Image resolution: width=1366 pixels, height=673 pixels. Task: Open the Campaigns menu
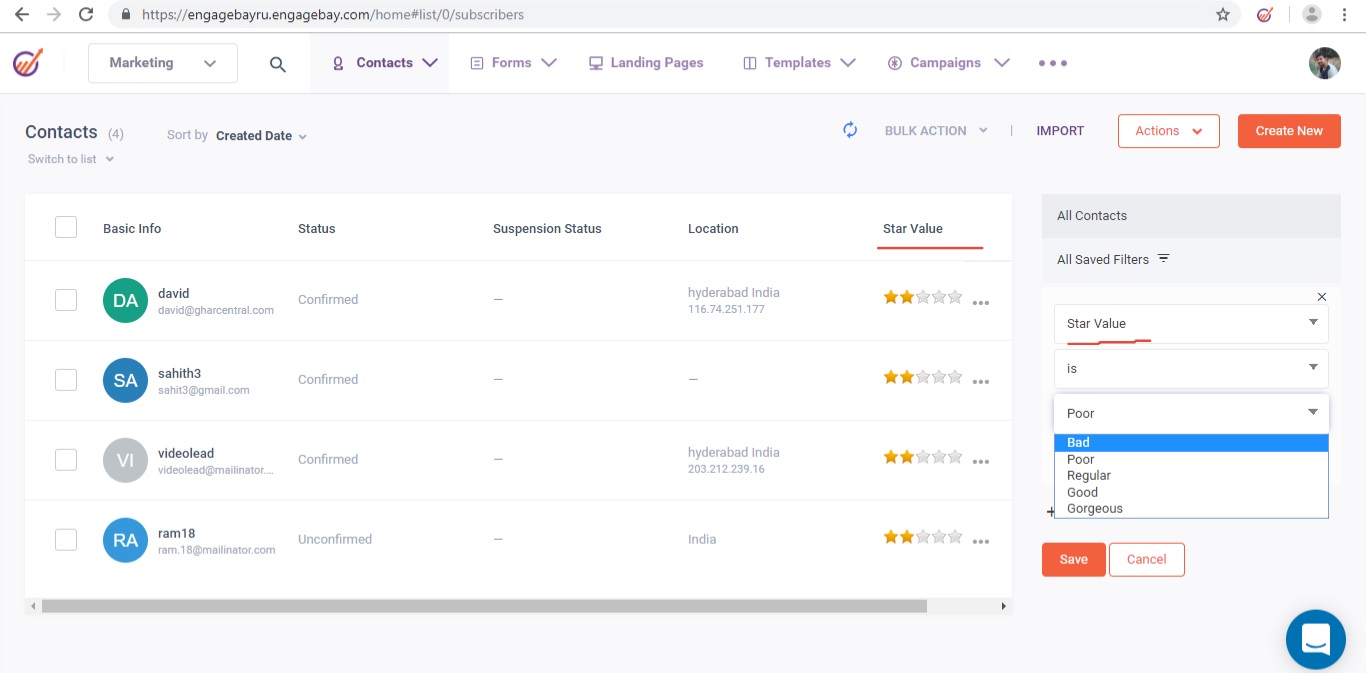(x=947, y=63)
